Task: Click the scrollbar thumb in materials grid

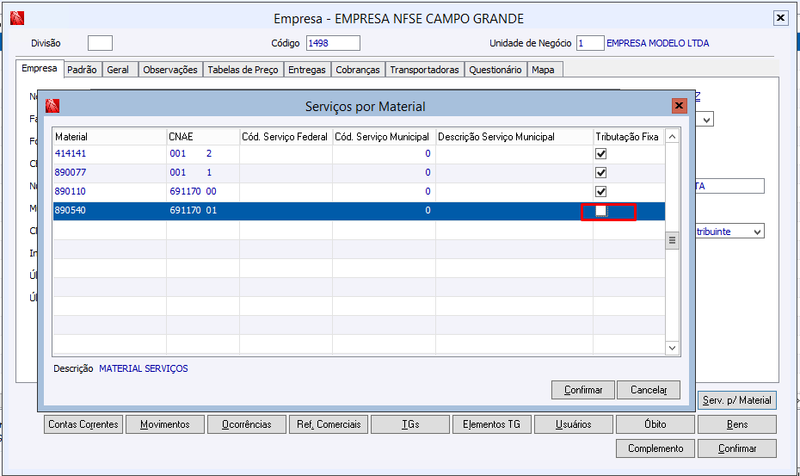Action: tap(672, 240)
